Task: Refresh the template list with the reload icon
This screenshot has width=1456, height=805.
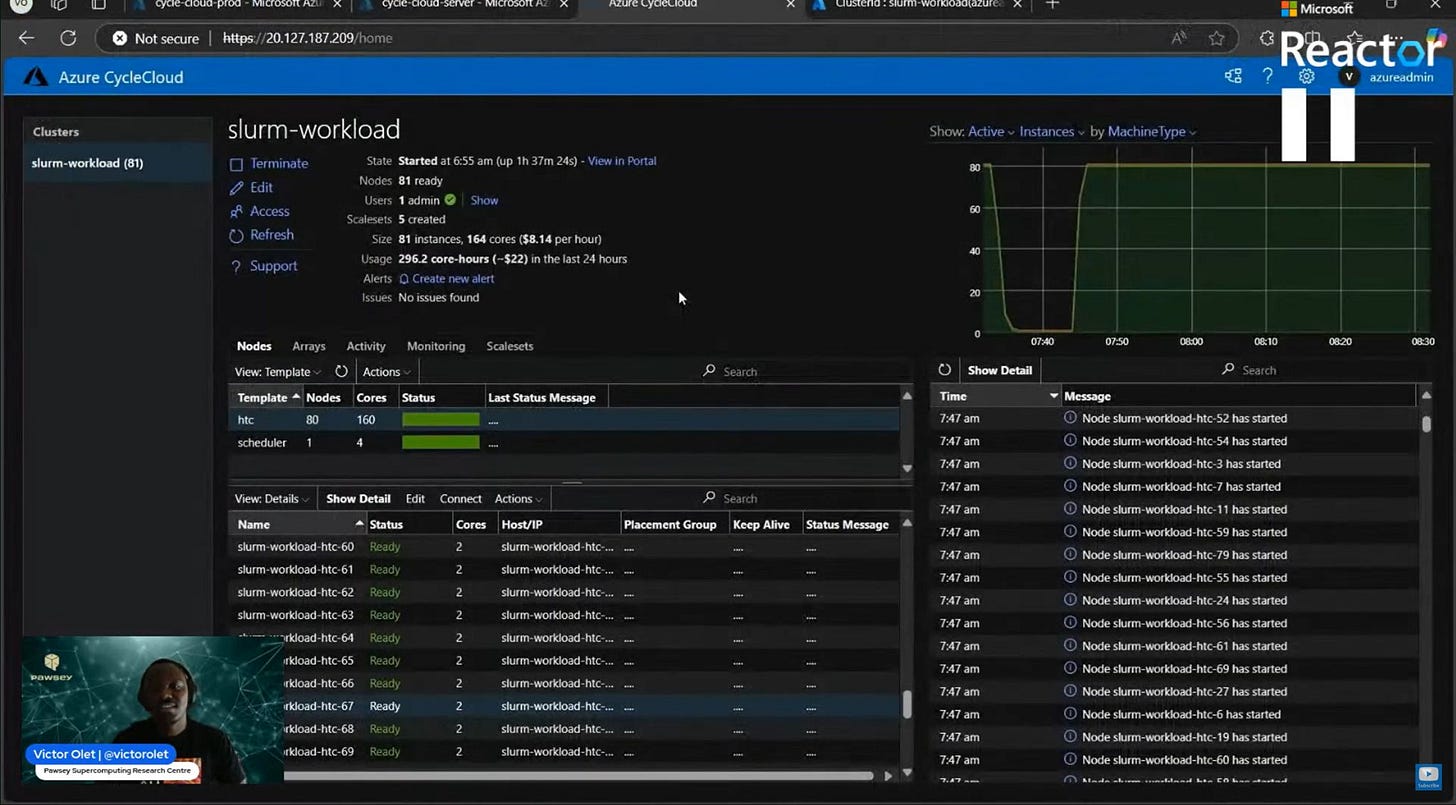Action: point(341,371)
